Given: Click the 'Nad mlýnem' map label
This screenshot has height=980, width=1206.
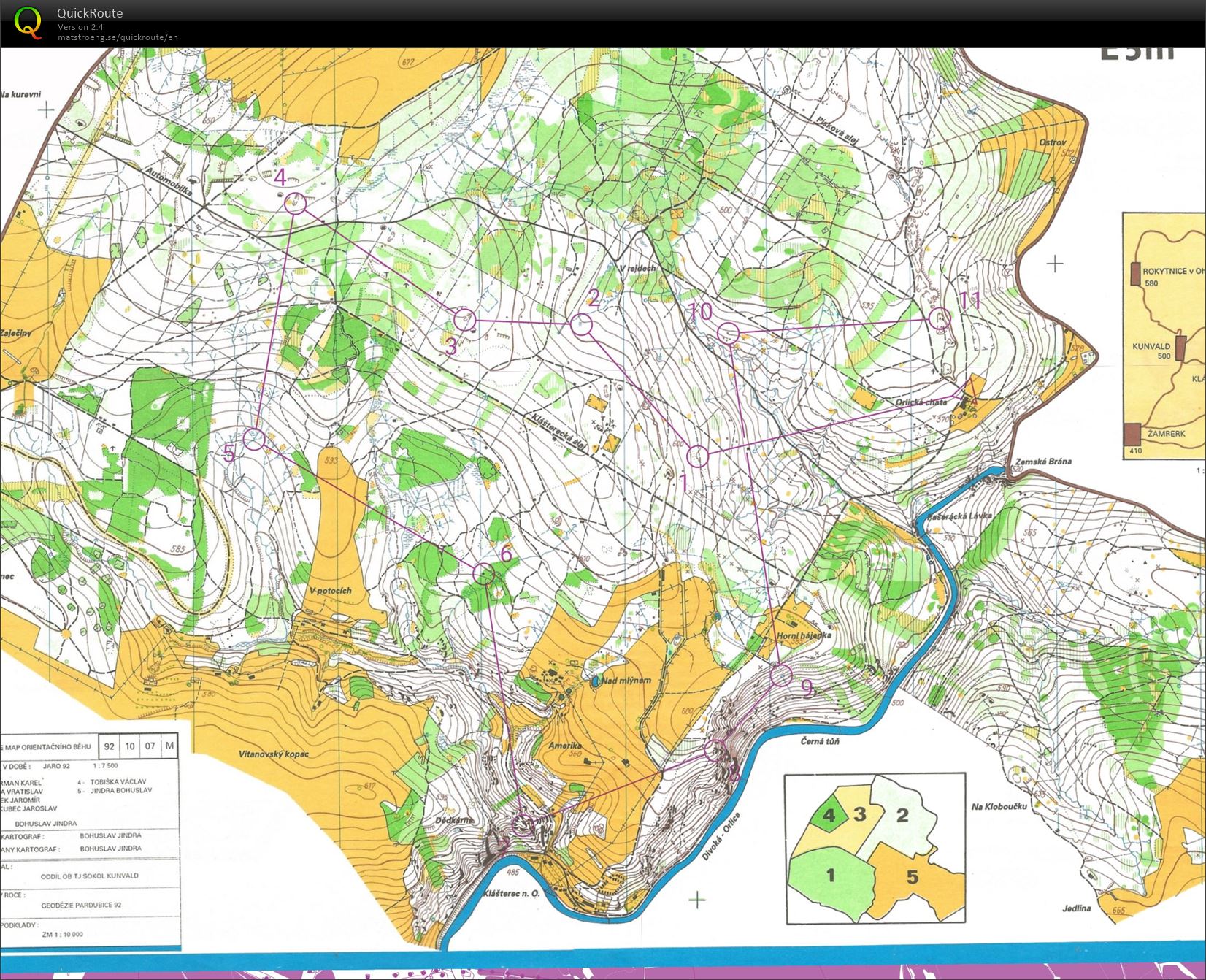Looking at the screenshot, I should click(627, 680).
